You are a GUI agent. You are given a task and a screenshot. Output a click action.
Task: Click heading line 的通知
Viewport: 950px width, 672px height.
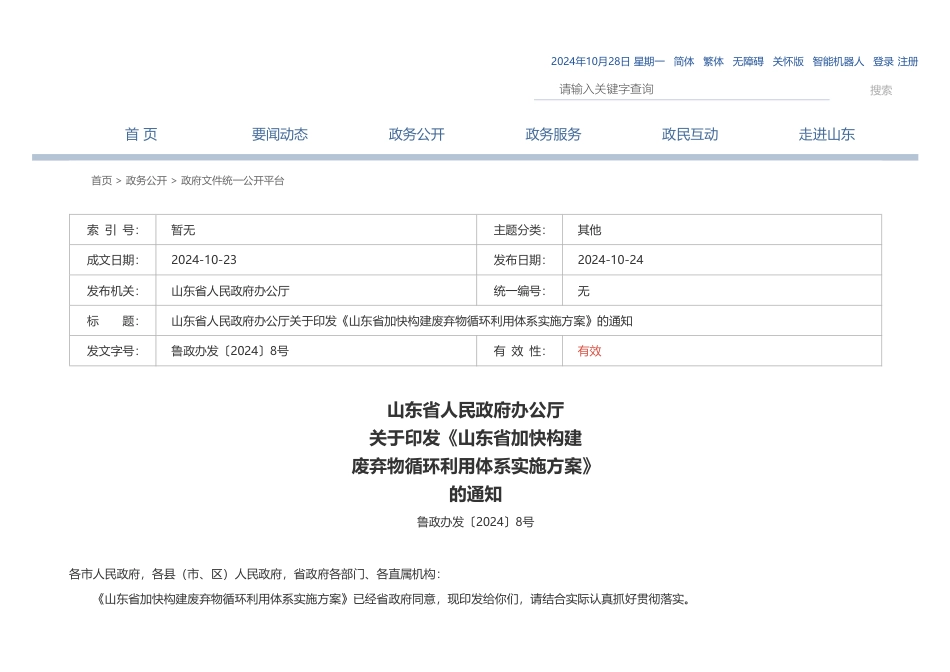[476, 494]
